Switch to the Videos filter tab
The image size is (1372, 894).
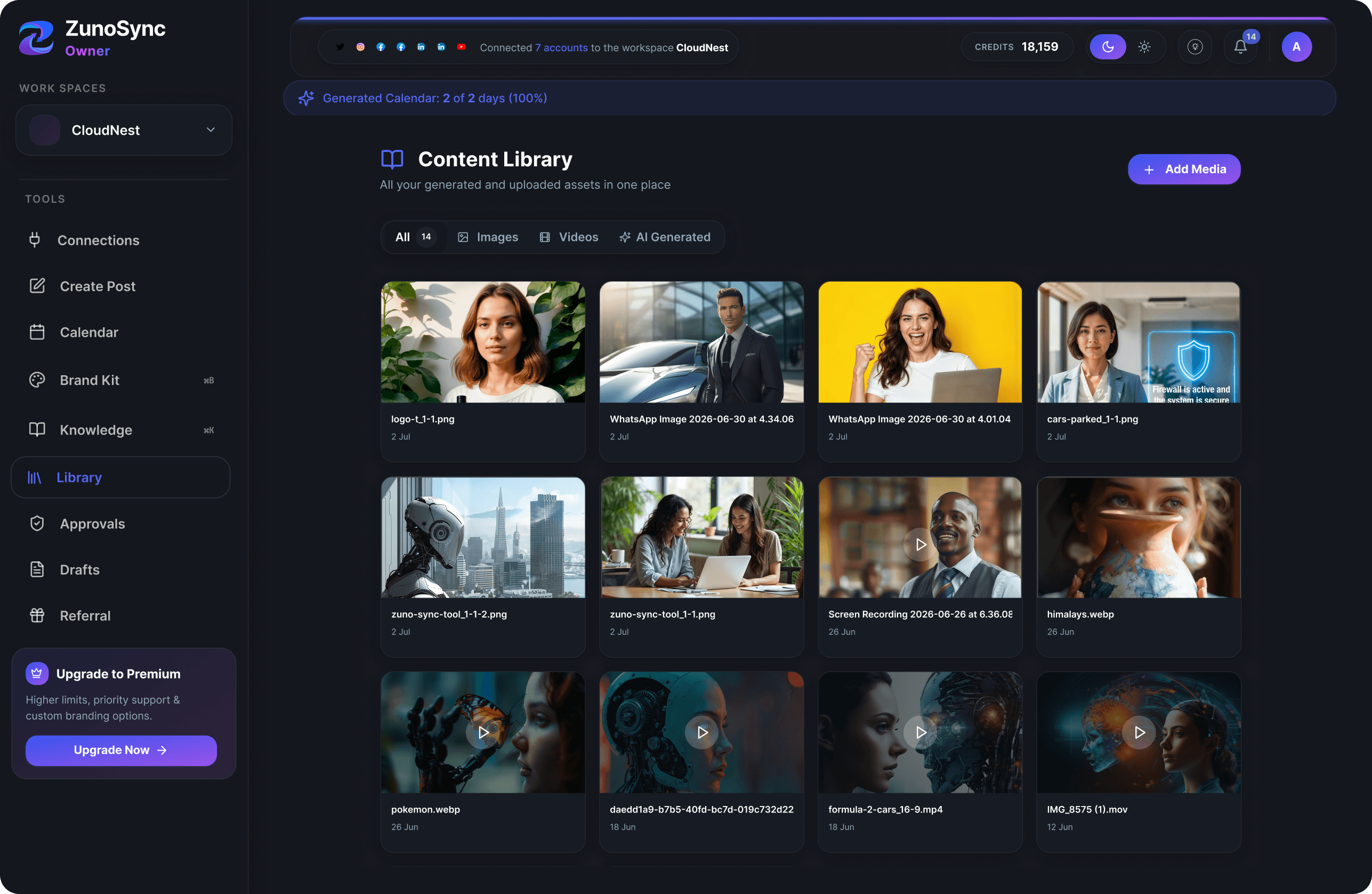coord(568,237)
